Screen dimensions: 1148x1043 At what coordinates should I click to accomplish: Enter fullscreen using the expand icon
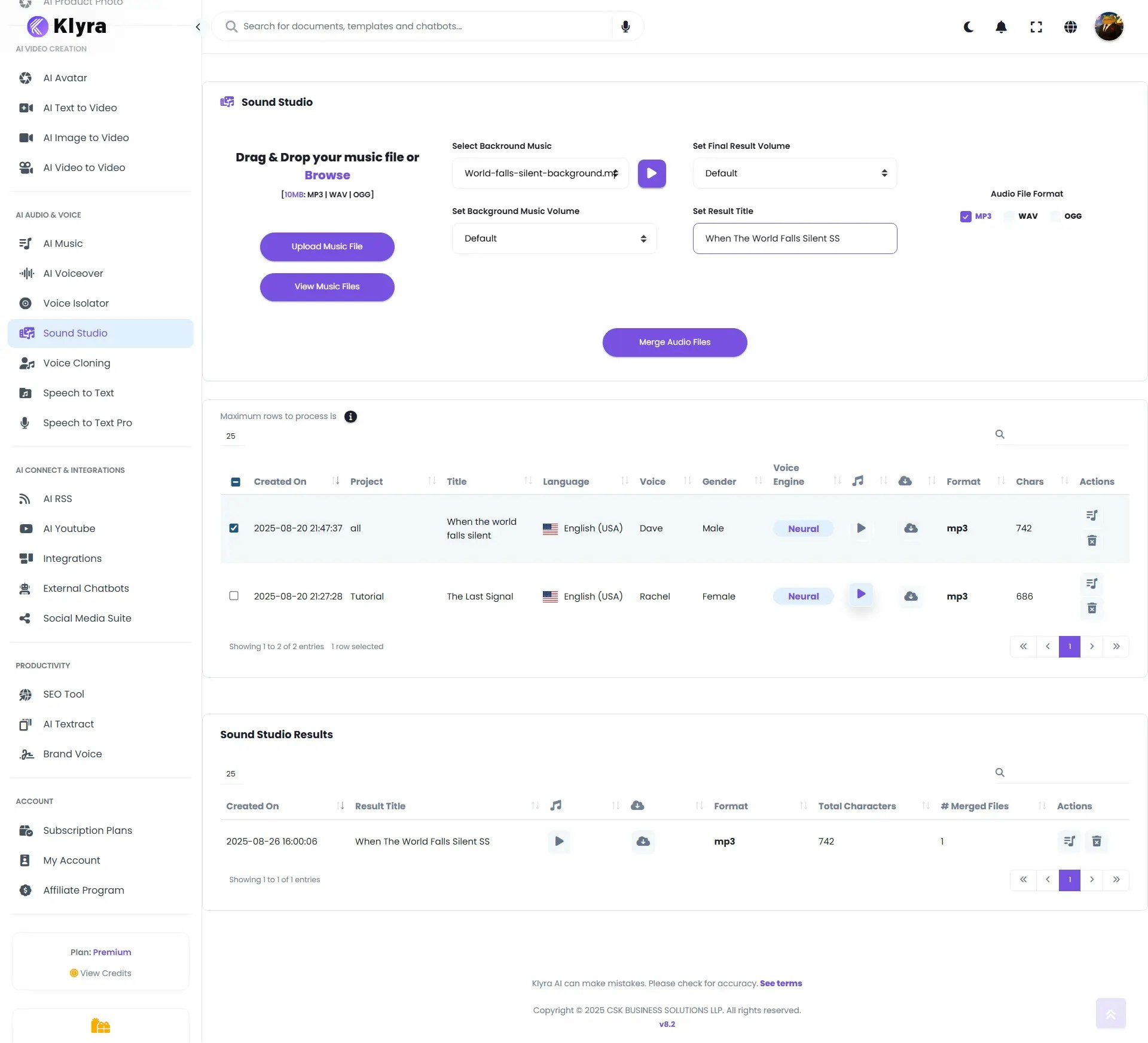click(1036, 27)
